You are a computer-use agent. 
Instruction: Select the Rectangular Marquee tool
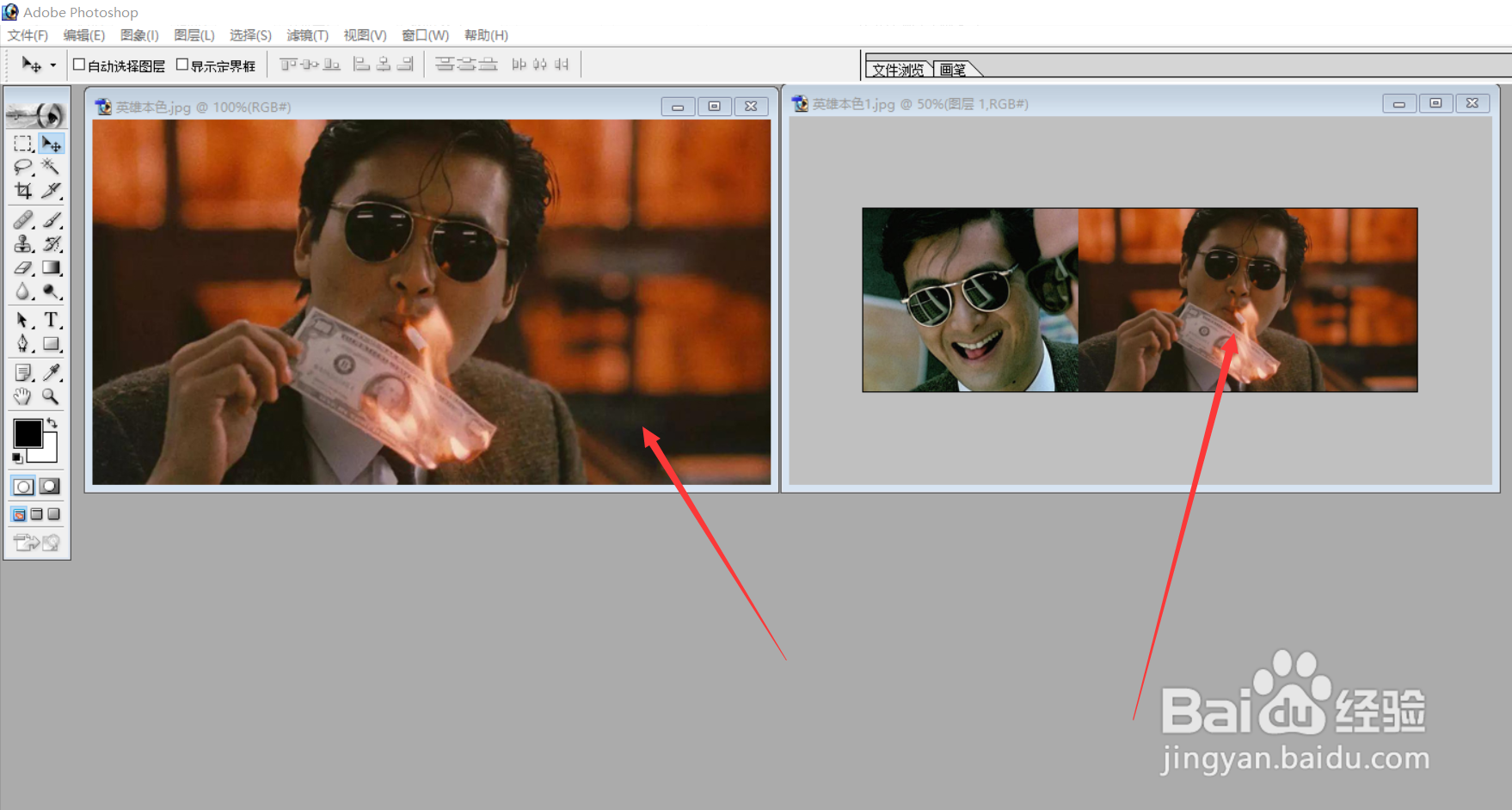[x=23, y=144]
